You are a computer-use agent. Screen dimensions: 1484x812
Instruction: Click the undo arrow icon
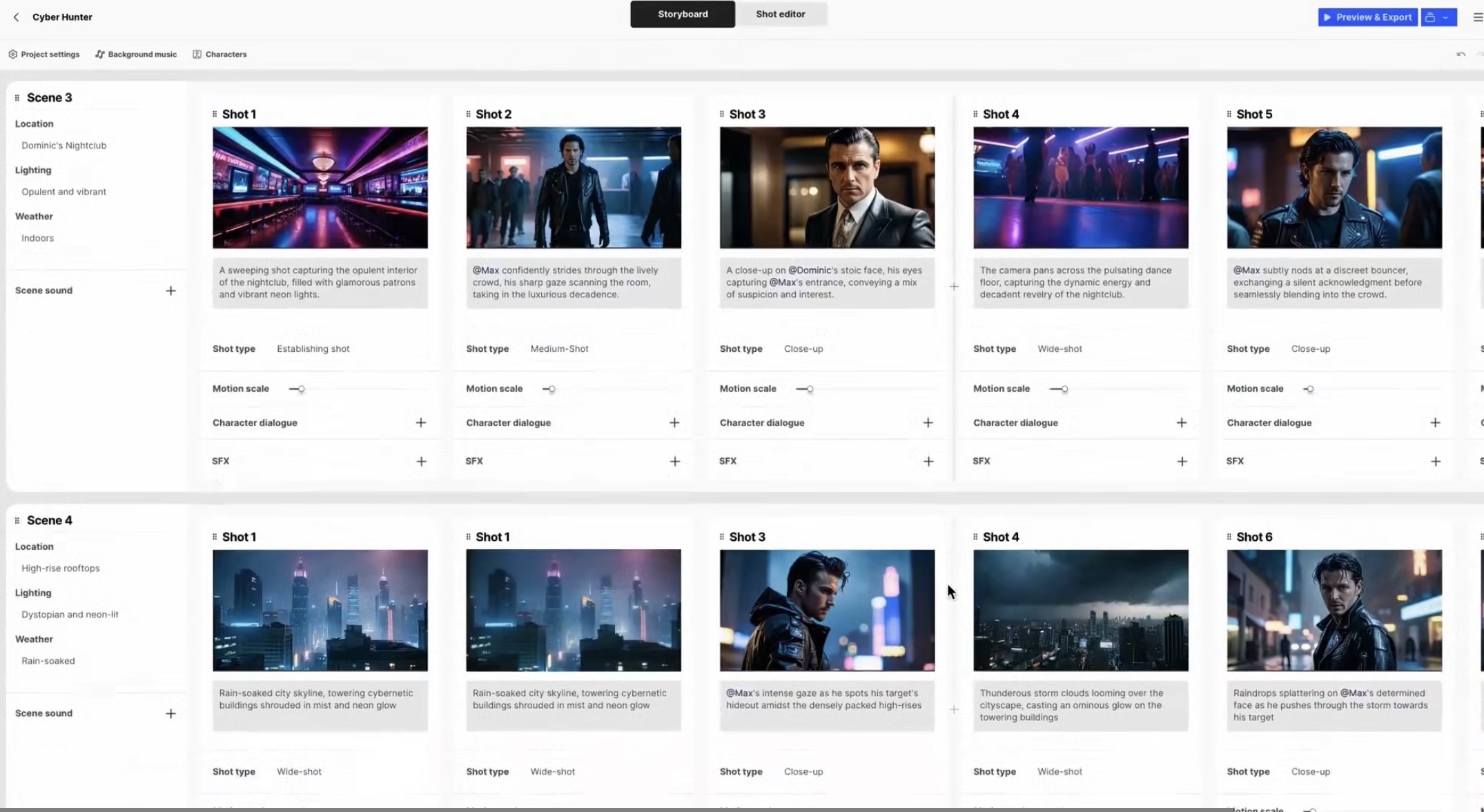click(x=1461, y=55)
